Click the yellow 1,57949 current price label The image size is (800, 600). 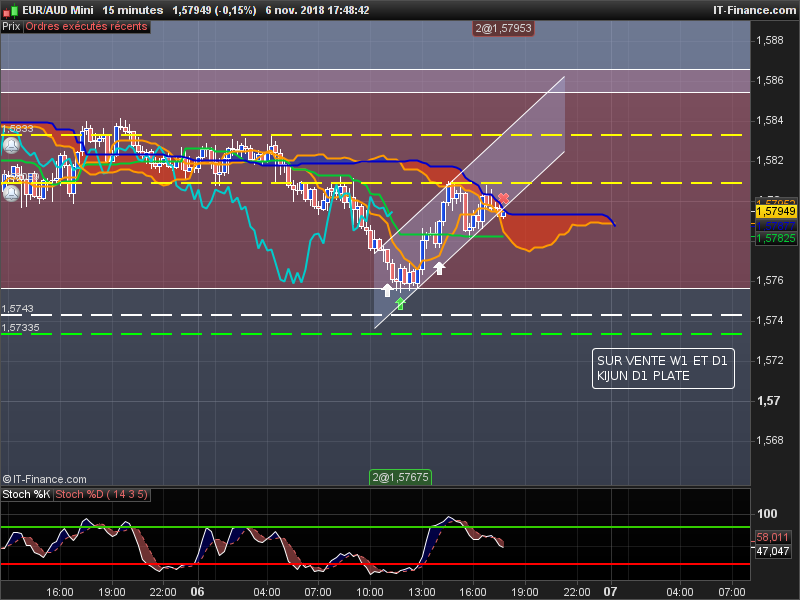776,211
